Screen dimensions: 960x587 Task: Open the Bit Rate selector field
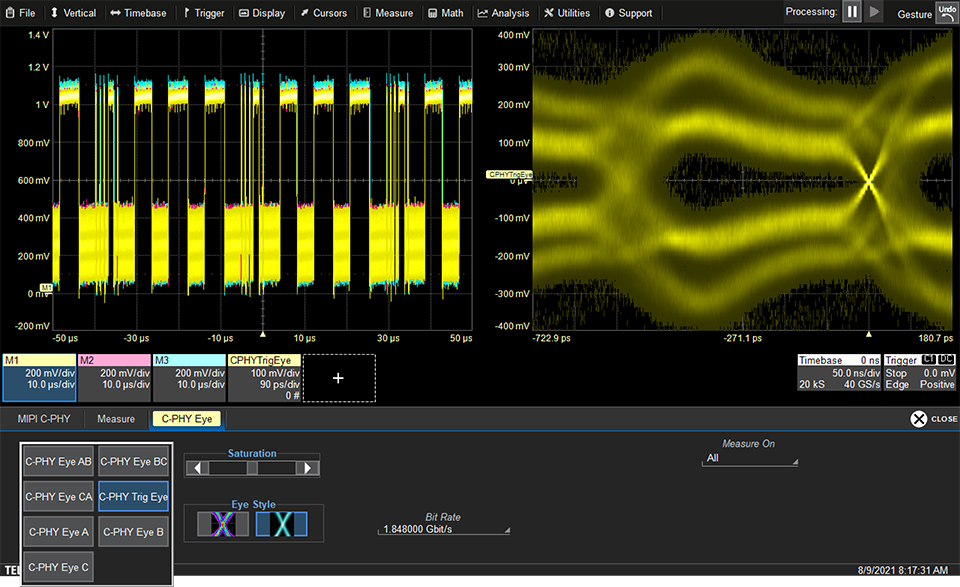tap(444, 529)
